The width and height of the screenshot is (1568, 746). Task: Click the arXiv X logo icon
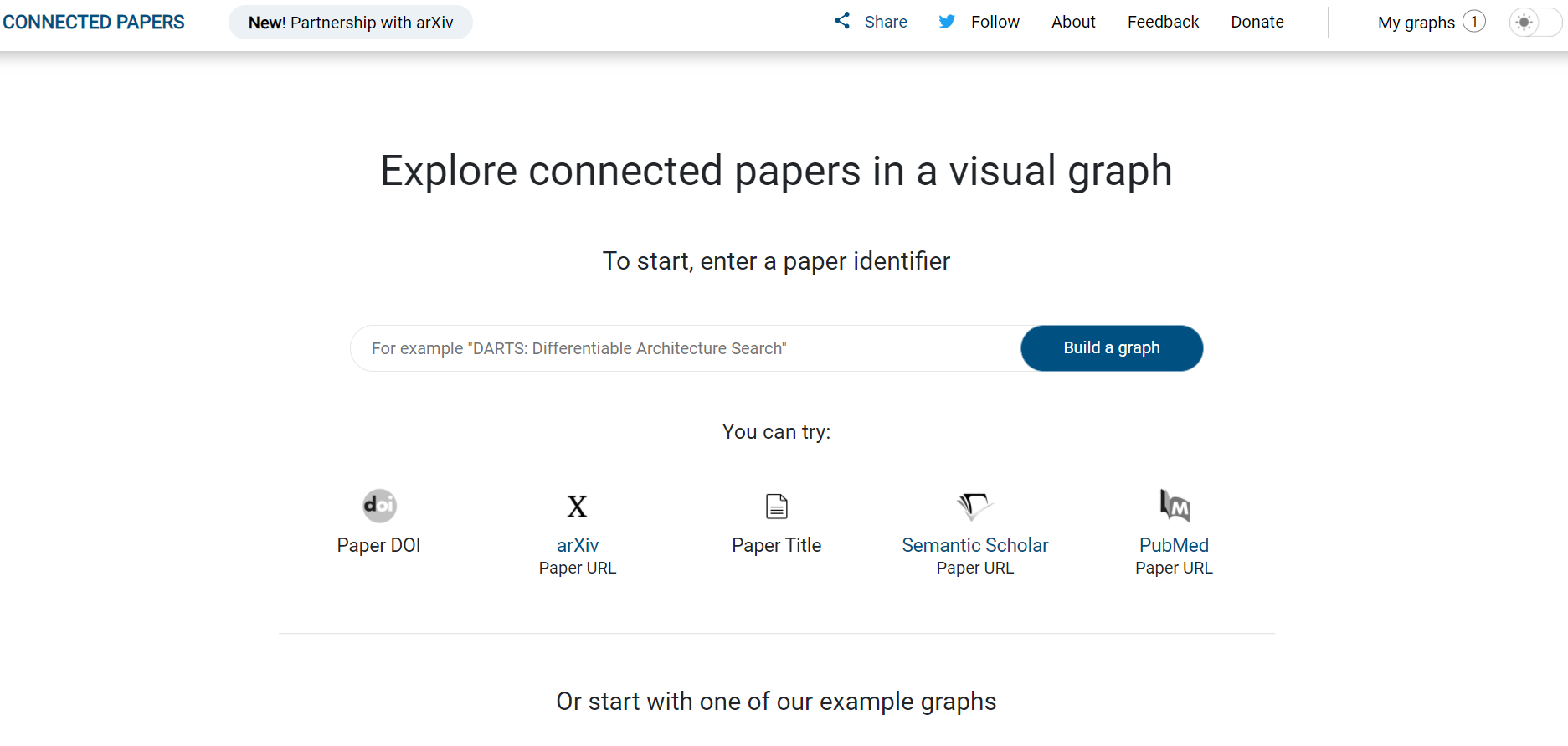(x=577, y=507)
